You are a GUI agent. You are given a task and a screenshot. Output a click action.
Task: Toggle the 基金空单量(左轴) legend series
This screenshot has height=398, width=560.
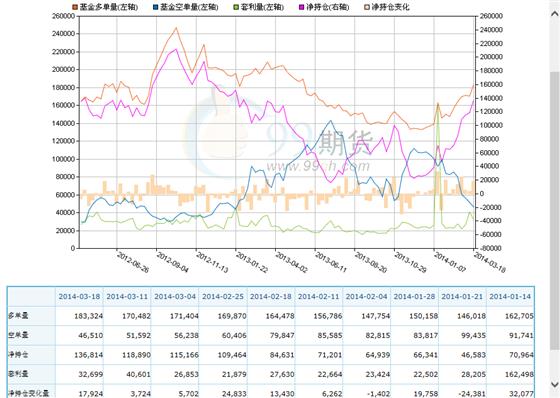(x=185, y=7)
